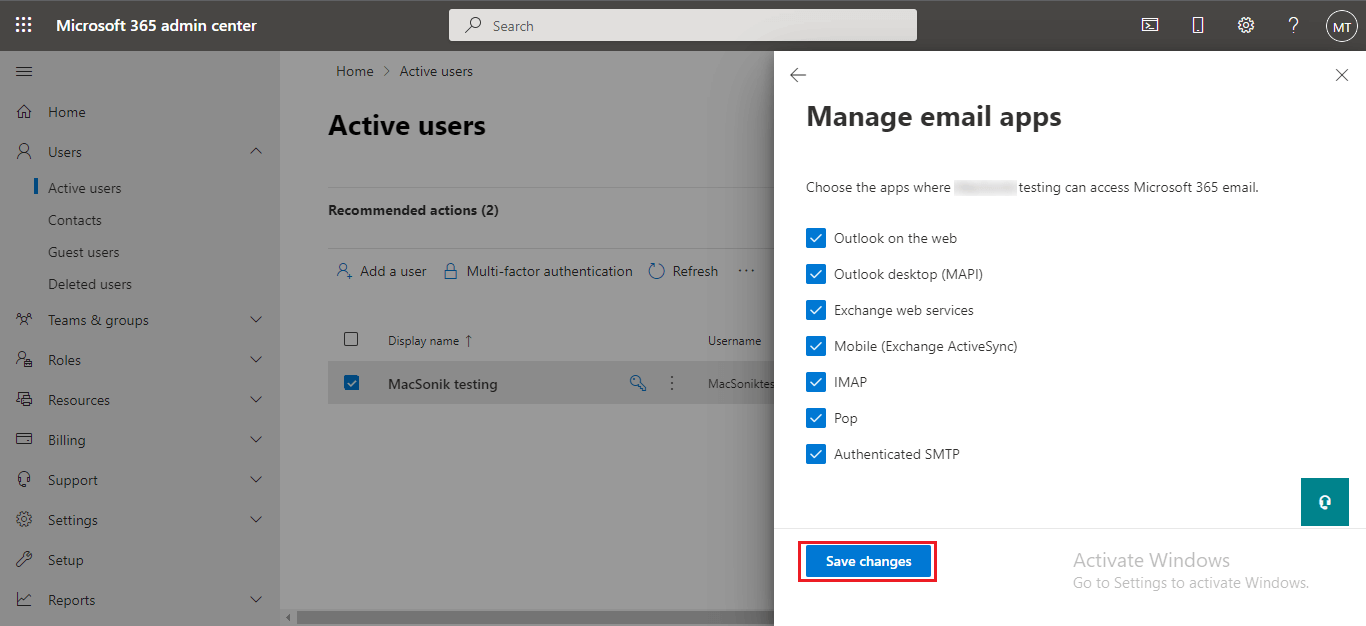
Task: Collapse the Users navigation section
Action: pos(256,152)
